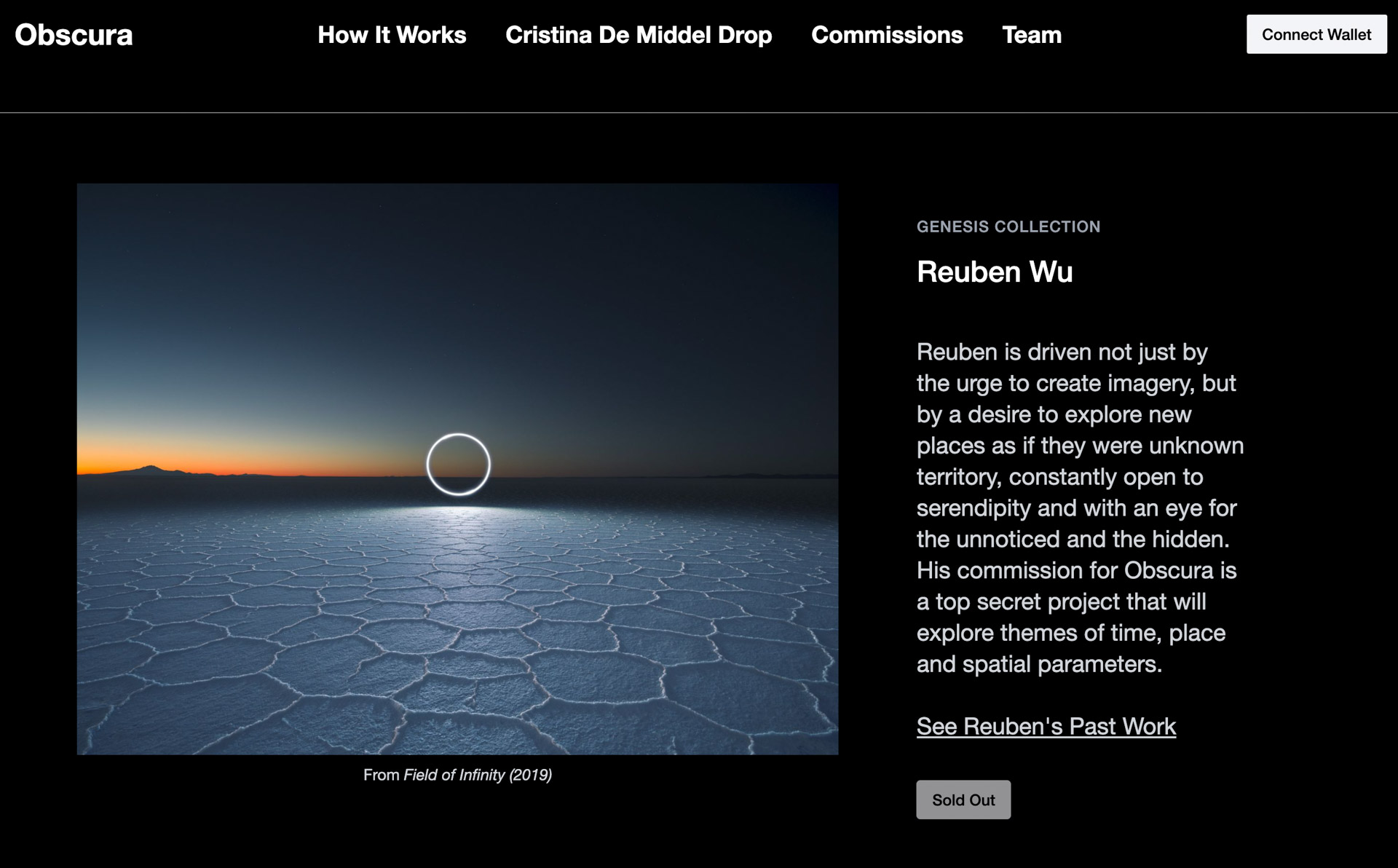
Task: Click the Reuben Wu heading
Action: pos(994,272)
